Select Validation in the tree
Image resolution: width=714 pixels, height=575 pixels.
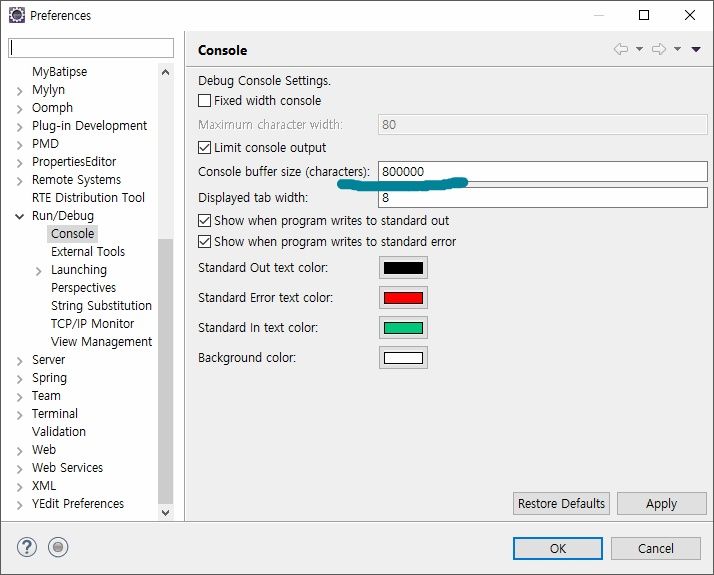click(59, 432)
